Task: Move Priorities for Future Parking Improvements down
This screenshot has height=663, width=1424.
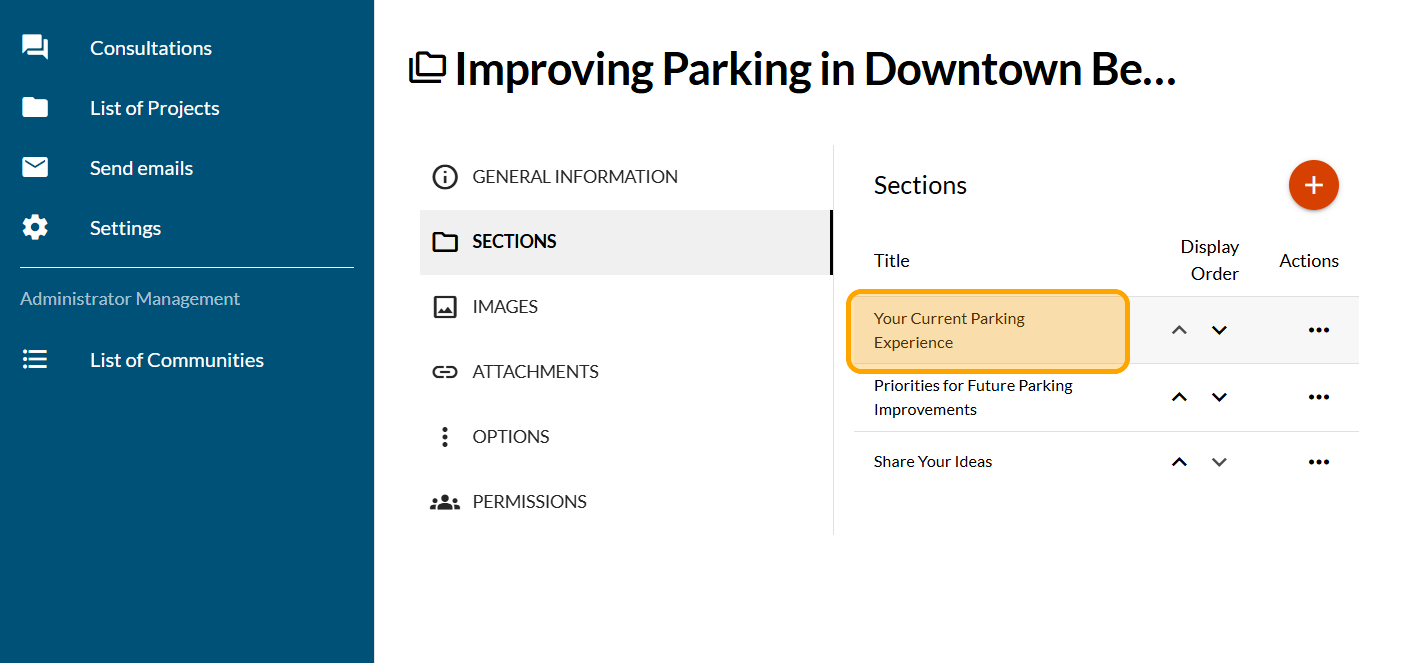Action: click(x=1218, y=397)
